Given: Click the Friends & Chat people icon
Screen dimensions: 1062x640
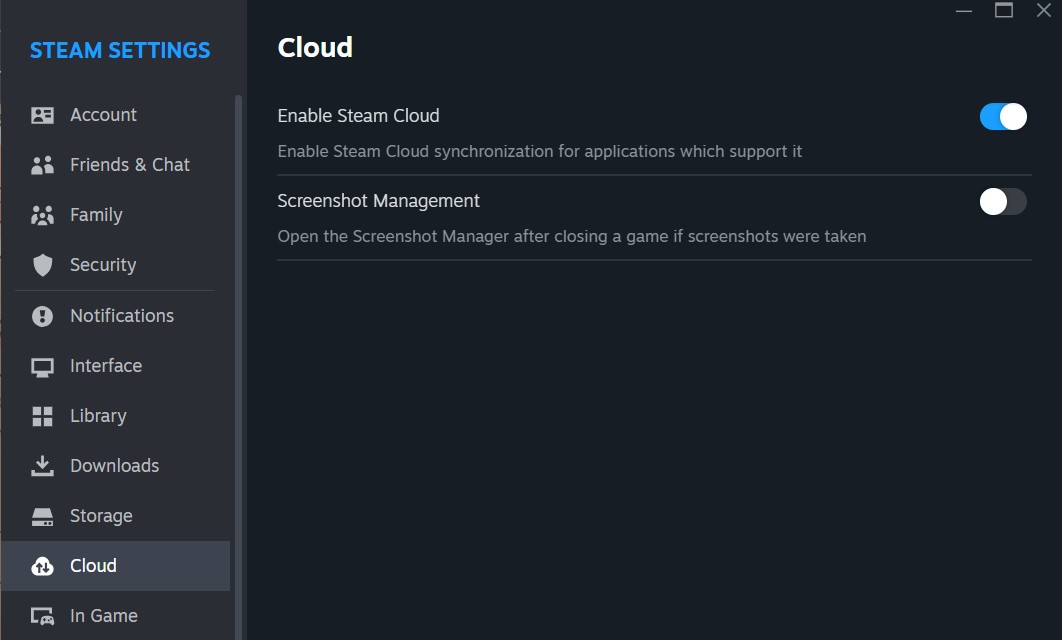Looking at the screenshot, I should pos(42,165).
